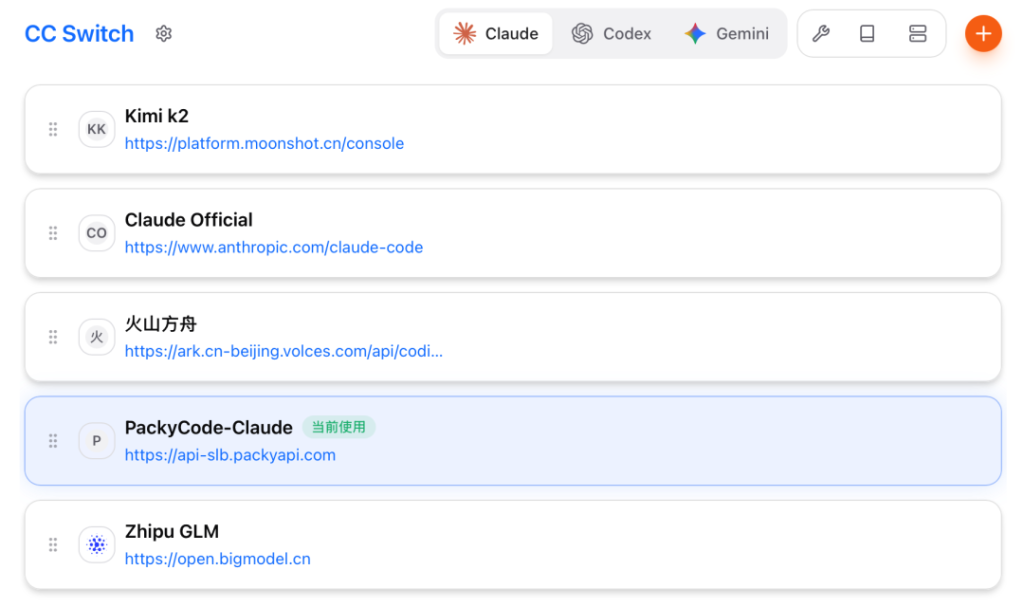This screenshot has width=1024, height=607.
Task: Click the wrench tool icon
Action: click(820, 34)
